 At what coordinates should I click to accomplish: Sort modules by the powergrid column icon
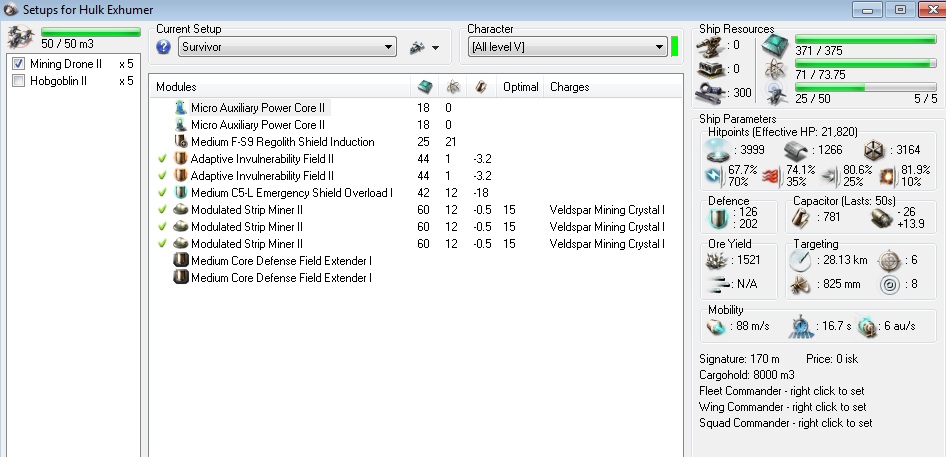tap(453, 87)
